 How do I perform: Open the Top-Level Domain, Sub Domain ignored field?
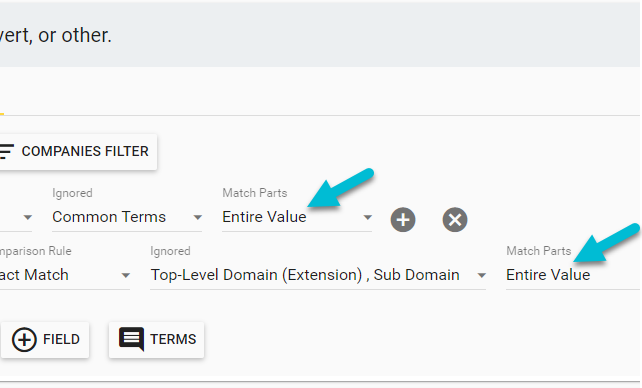click(318, 275)
